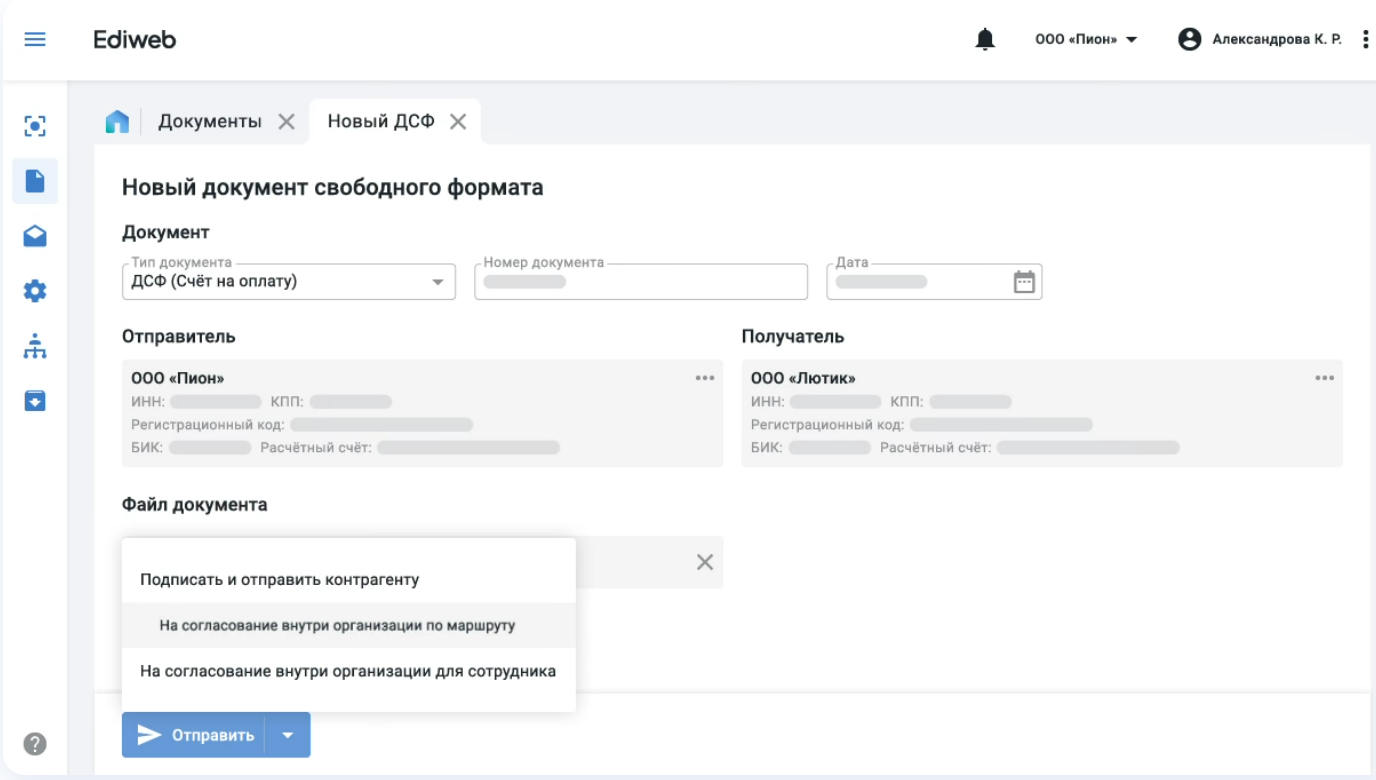Remove the attached file with the X
The width and height of the screenshot is (1376, 780).
point(704,562)
